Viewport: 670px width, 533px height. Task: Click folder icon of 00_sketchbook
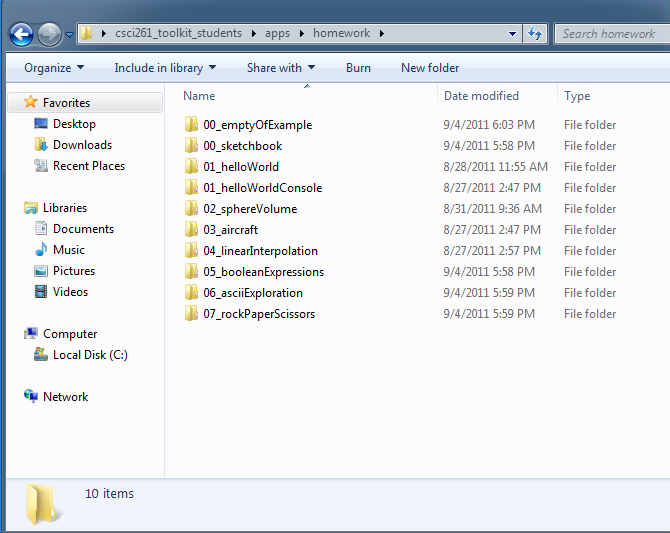[x=191, y=145]
